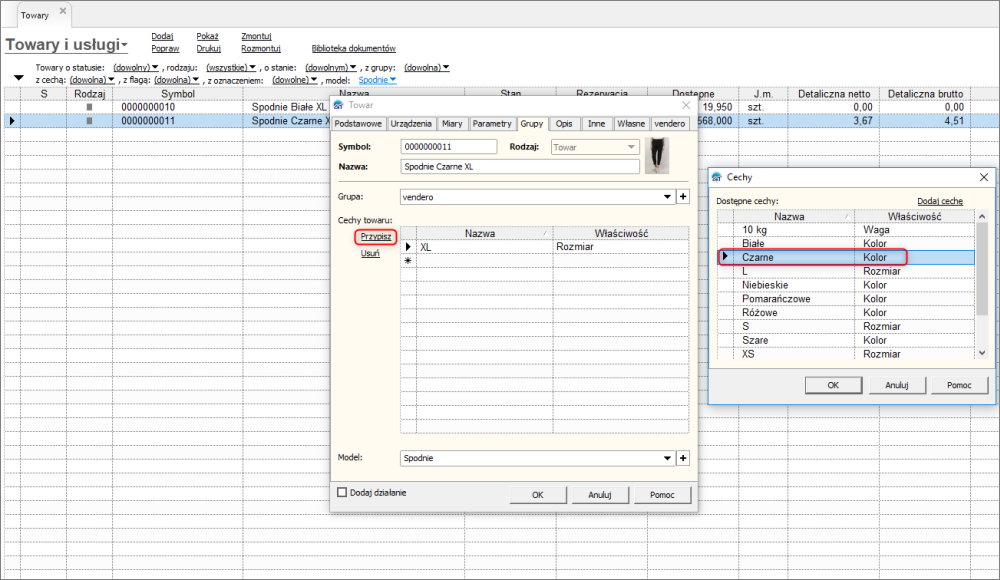The image size is (1000, 580).
Task: Switch to the Podstawowe tab
Action: (x=358, y=124)
